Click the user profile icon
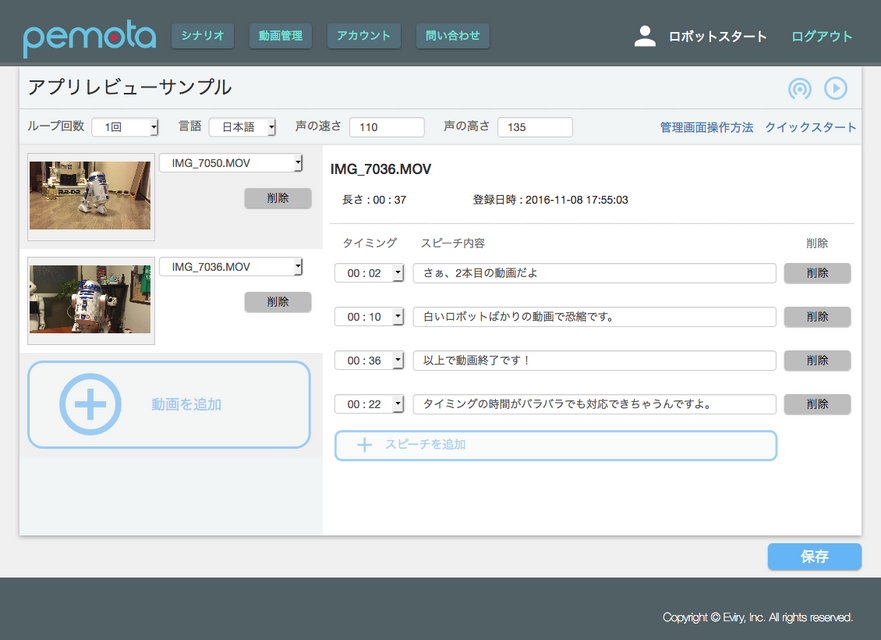The width and height of the screenshot is (881, 640). 645,36
